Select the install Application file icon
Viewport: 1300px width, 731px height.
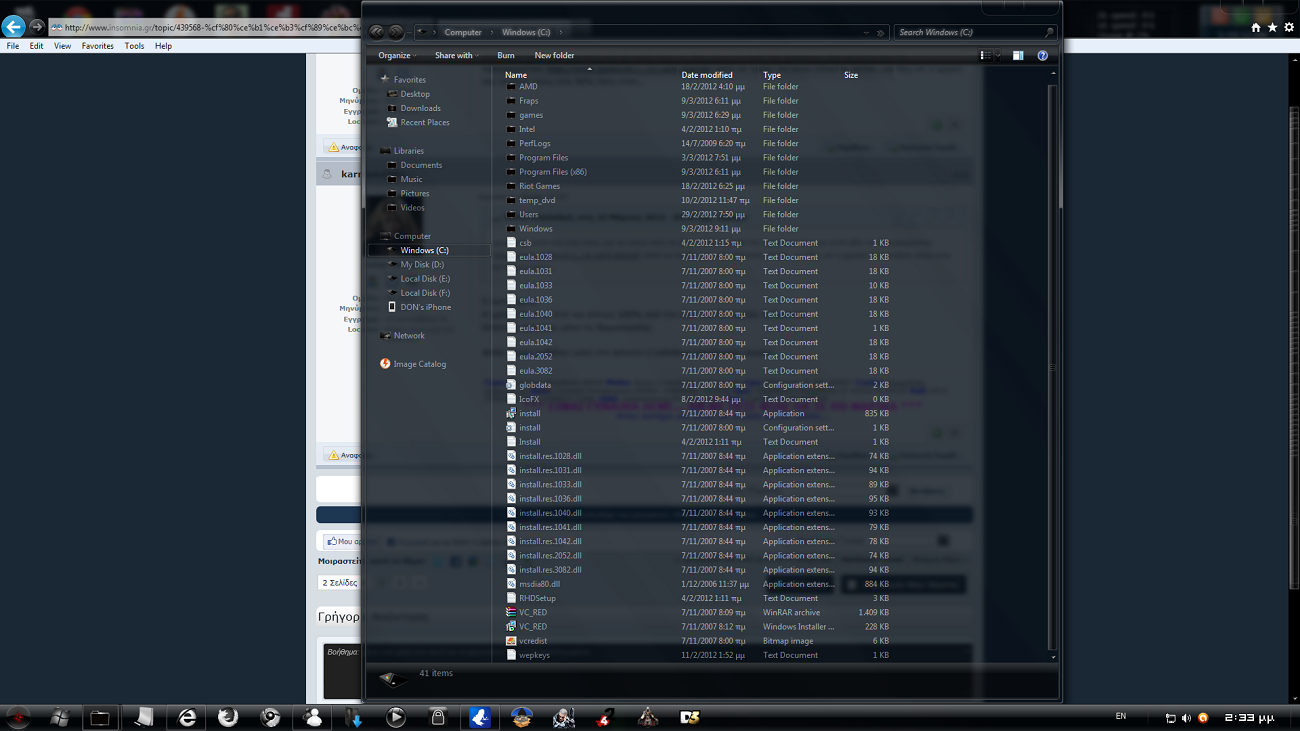[511, 413]
